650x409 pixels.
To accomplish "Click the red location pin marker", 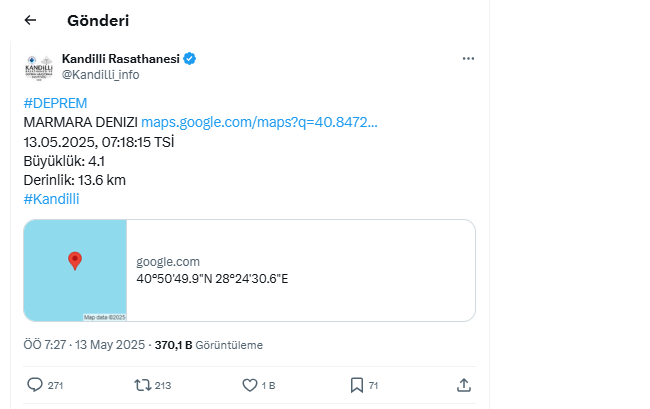I will coord(75,261).
